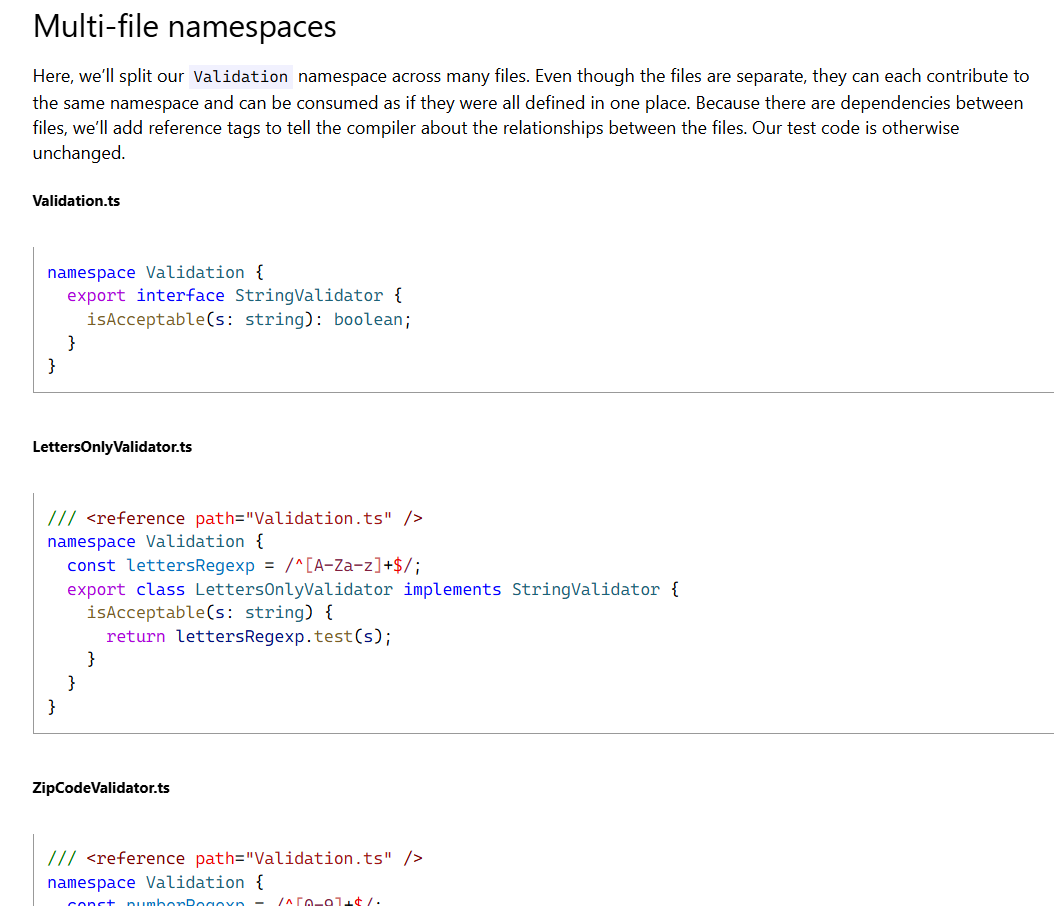The height and width of the screenshot is (906, 1057).
Task: Click the reference path comment under LettersOnlyValidator.ts
Action: (x=235, y=518)
